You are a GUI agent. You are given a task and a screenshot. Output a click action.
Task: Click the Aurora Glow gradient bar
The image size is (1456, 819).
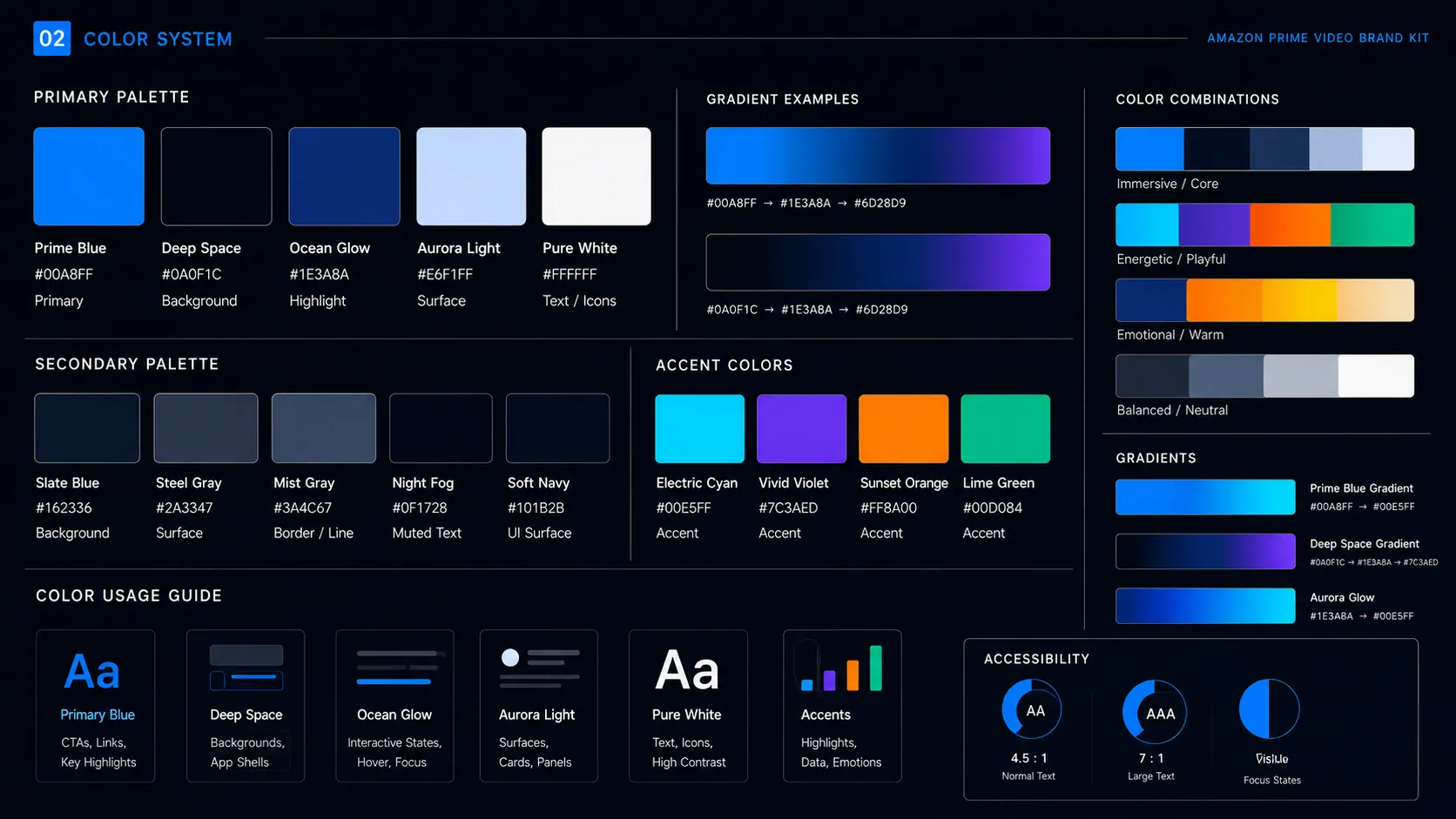(x=1205, y=606)
